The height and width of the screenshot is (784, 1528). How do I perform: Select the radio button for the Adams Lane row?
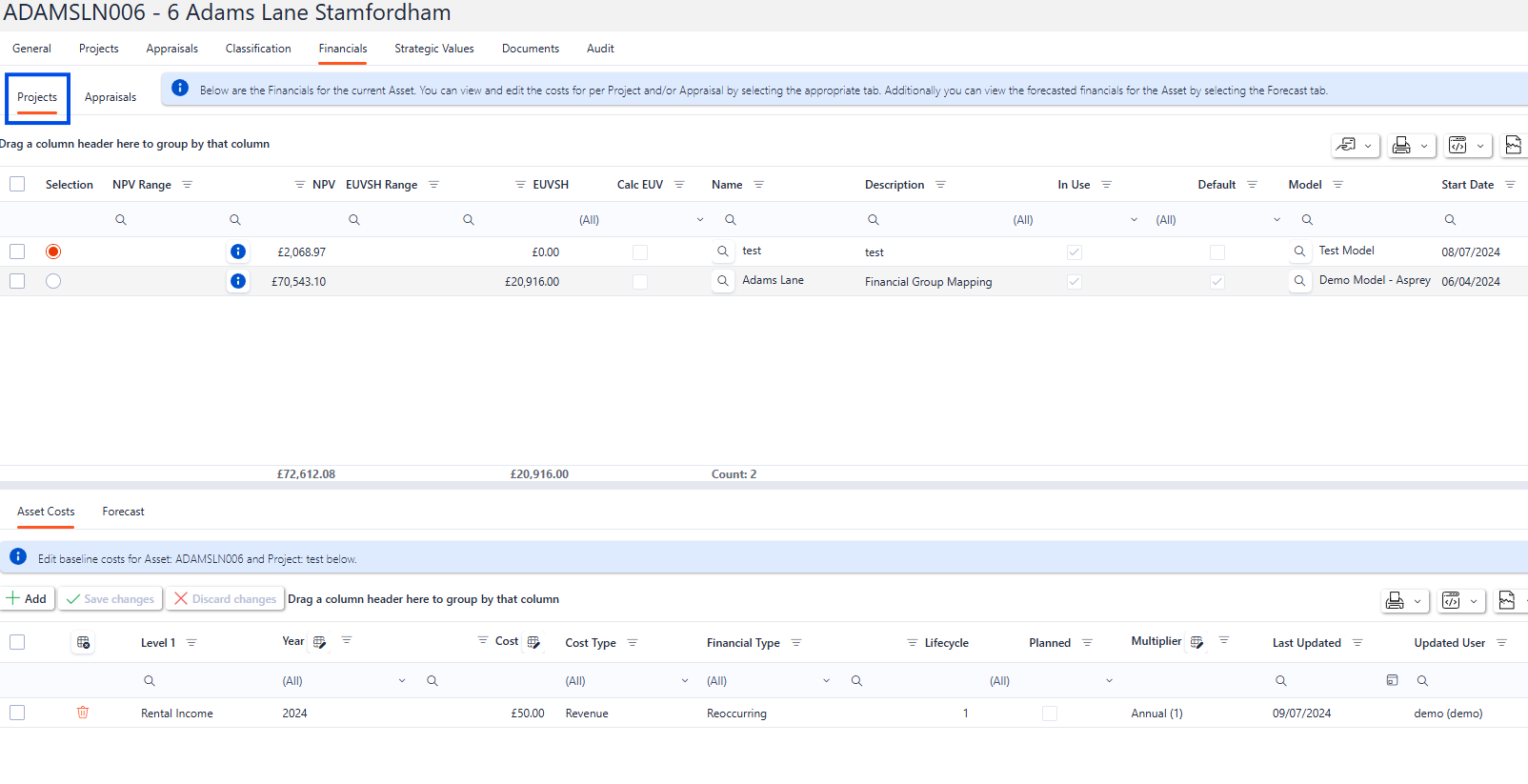[53, 281]
